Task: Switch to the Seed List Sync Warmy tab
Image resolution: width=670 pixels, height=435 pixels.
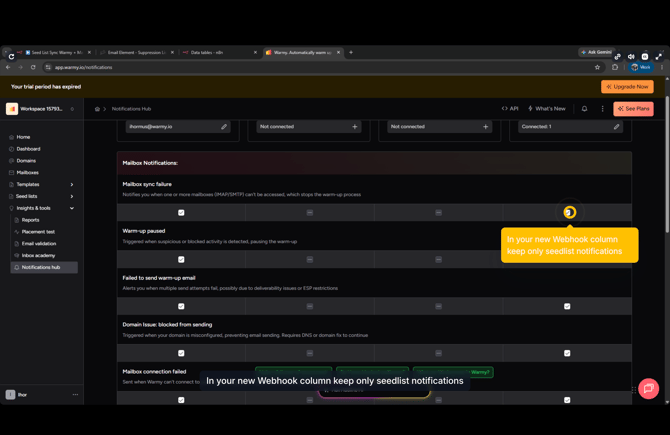Action: [53, 53]
